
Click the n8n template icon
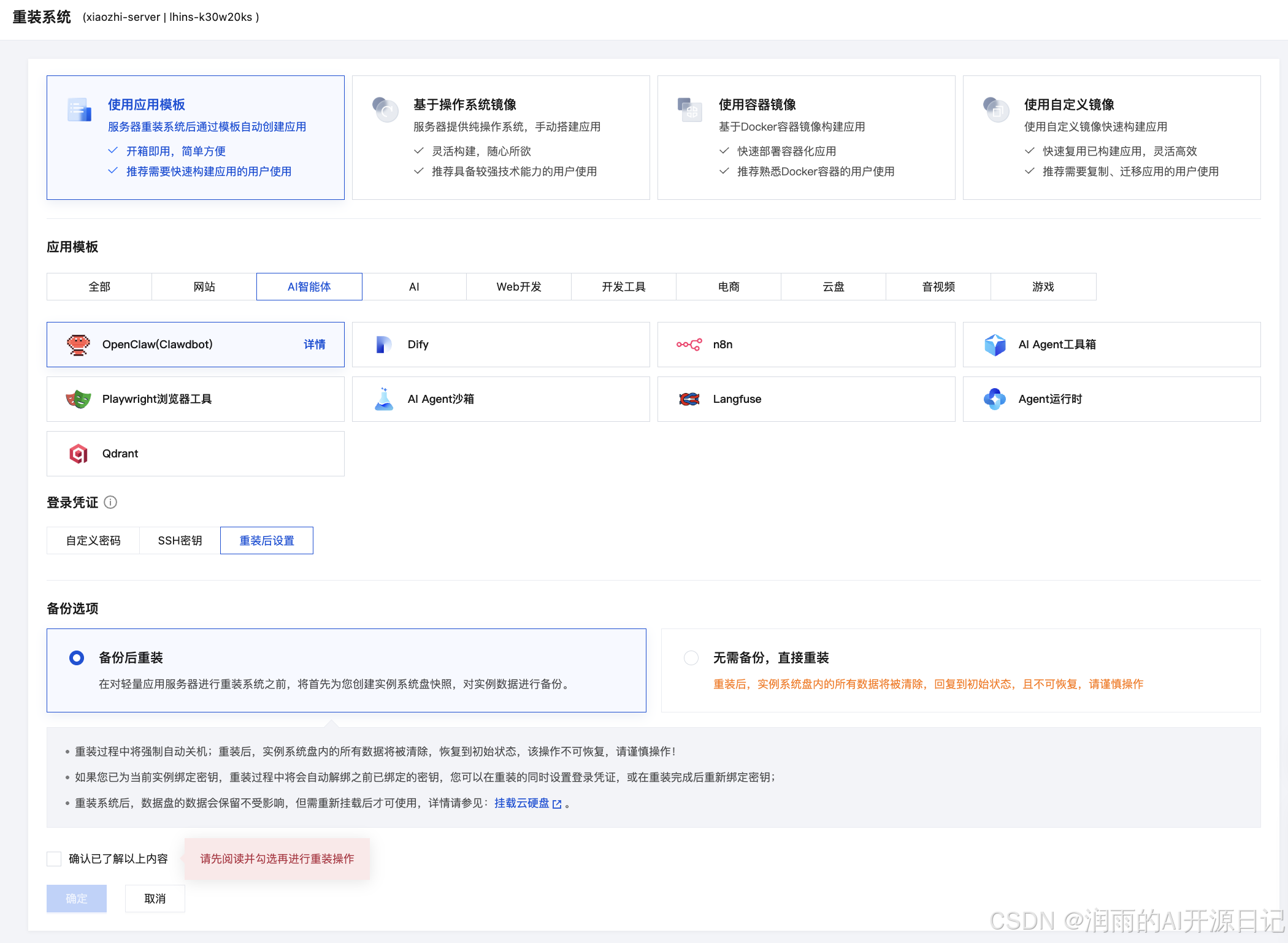click(x=689, y=344)
